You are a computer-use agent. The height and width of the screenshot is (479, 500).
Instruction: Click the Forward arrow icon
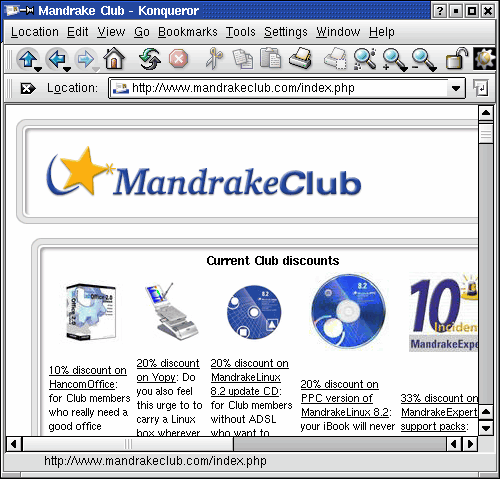[85, 59]
